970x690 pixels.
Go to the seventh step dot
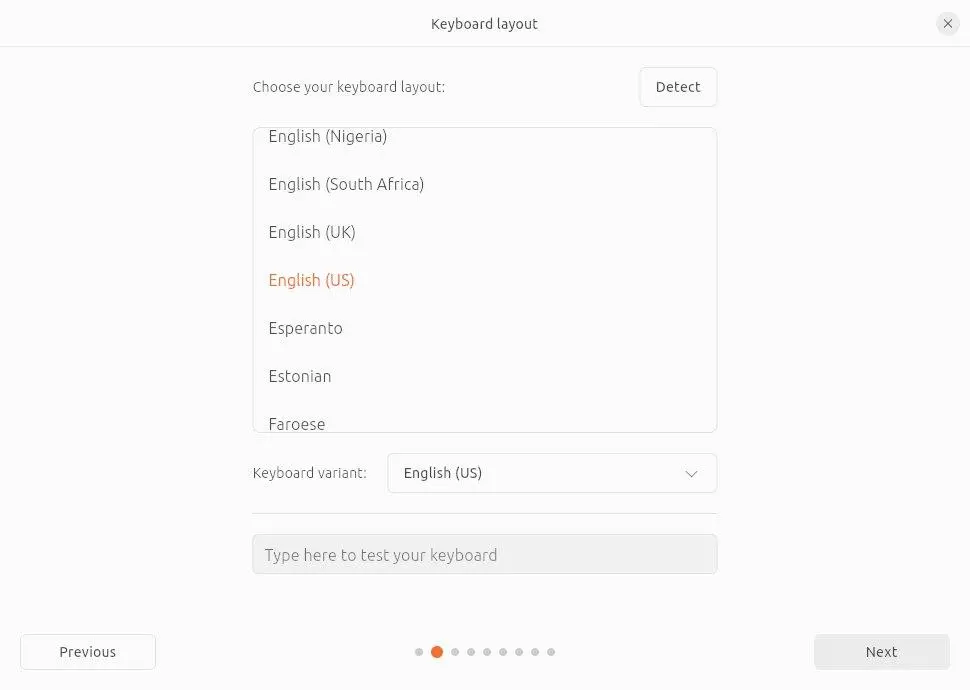(x=519, y=652)
